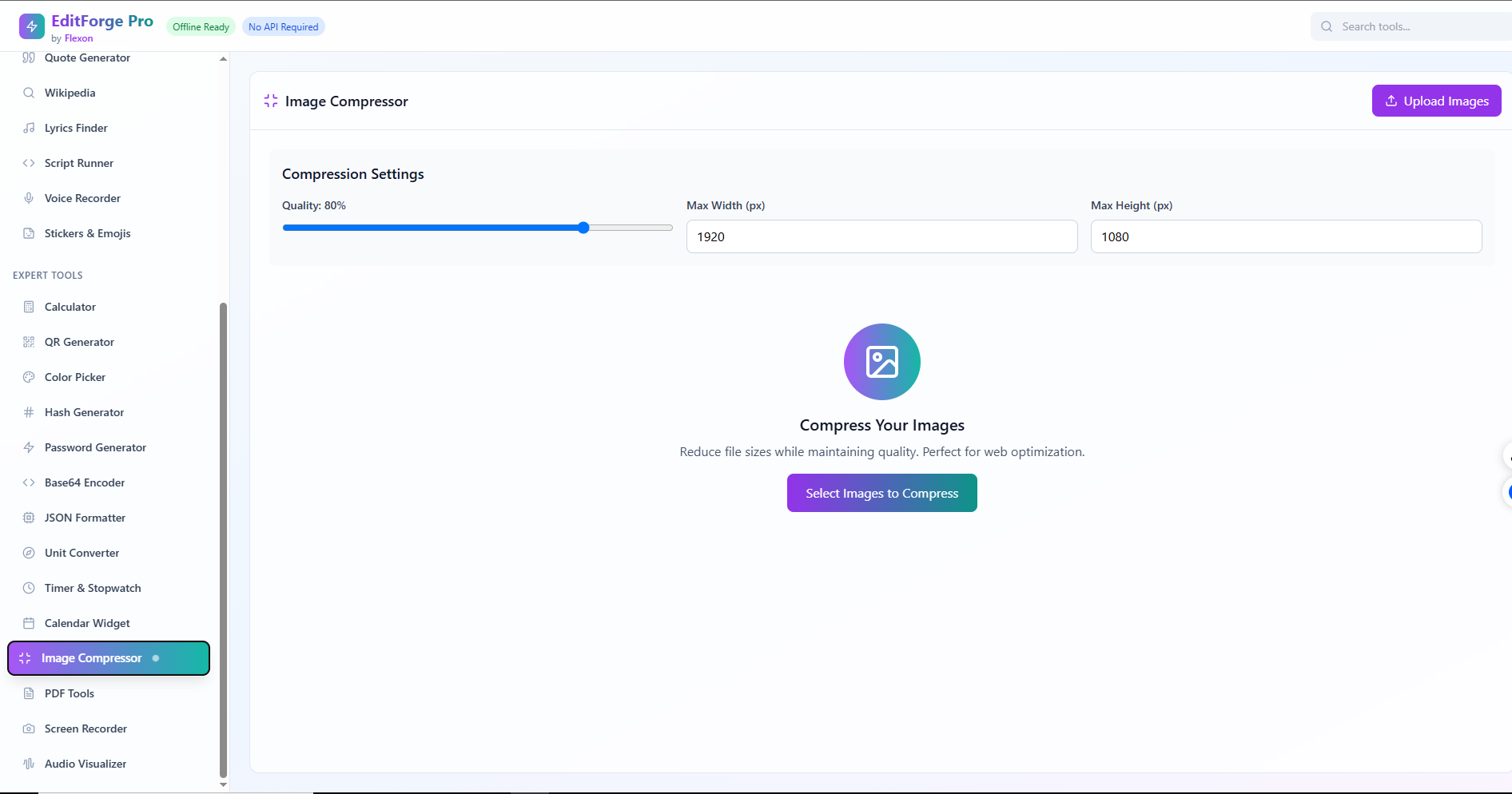Click the Calculator icon in Expert Tools
1512x794 pixels.
(29, 307)
